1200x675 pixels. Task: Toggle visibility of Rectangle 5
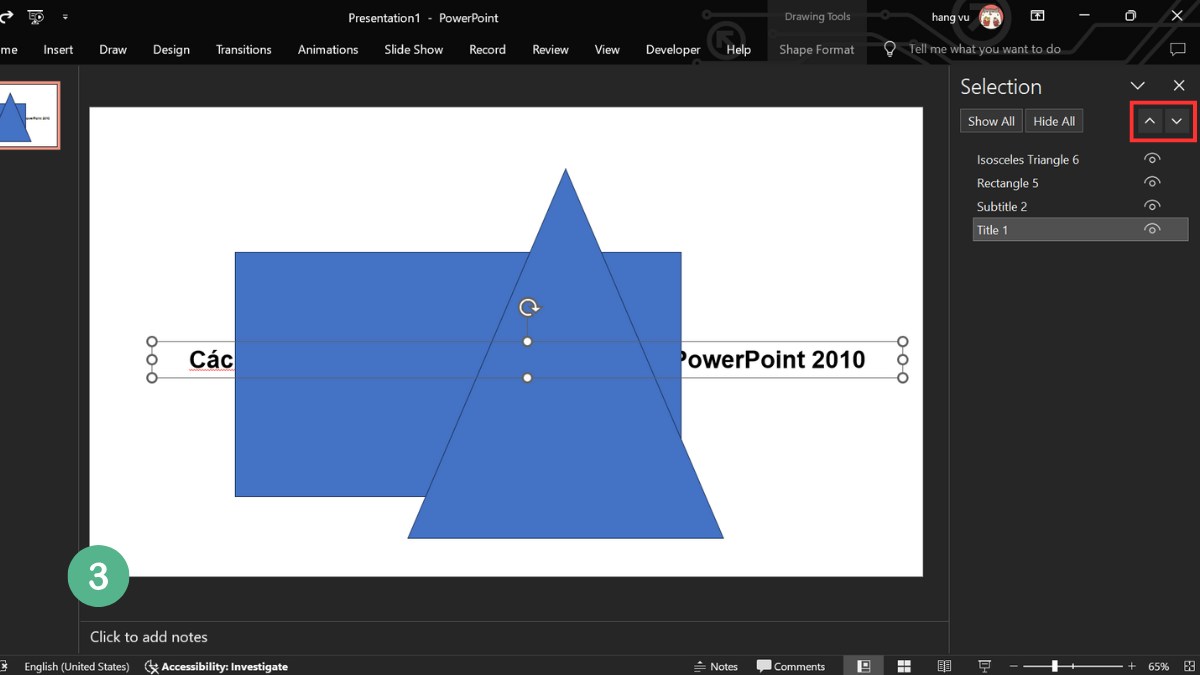coord(1152,182)
